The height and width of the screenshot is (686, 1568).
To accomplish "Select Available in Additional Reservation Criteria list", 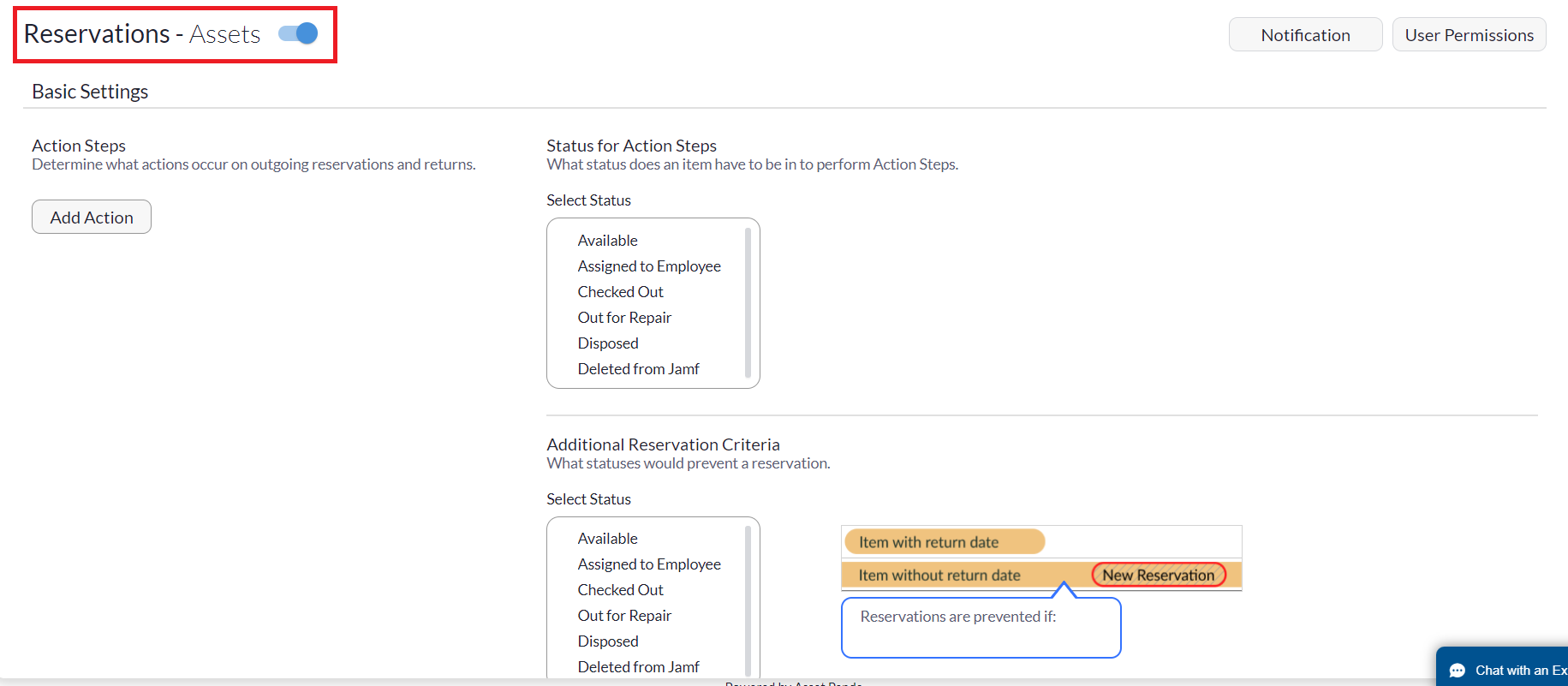I will (x=607, y=539).
